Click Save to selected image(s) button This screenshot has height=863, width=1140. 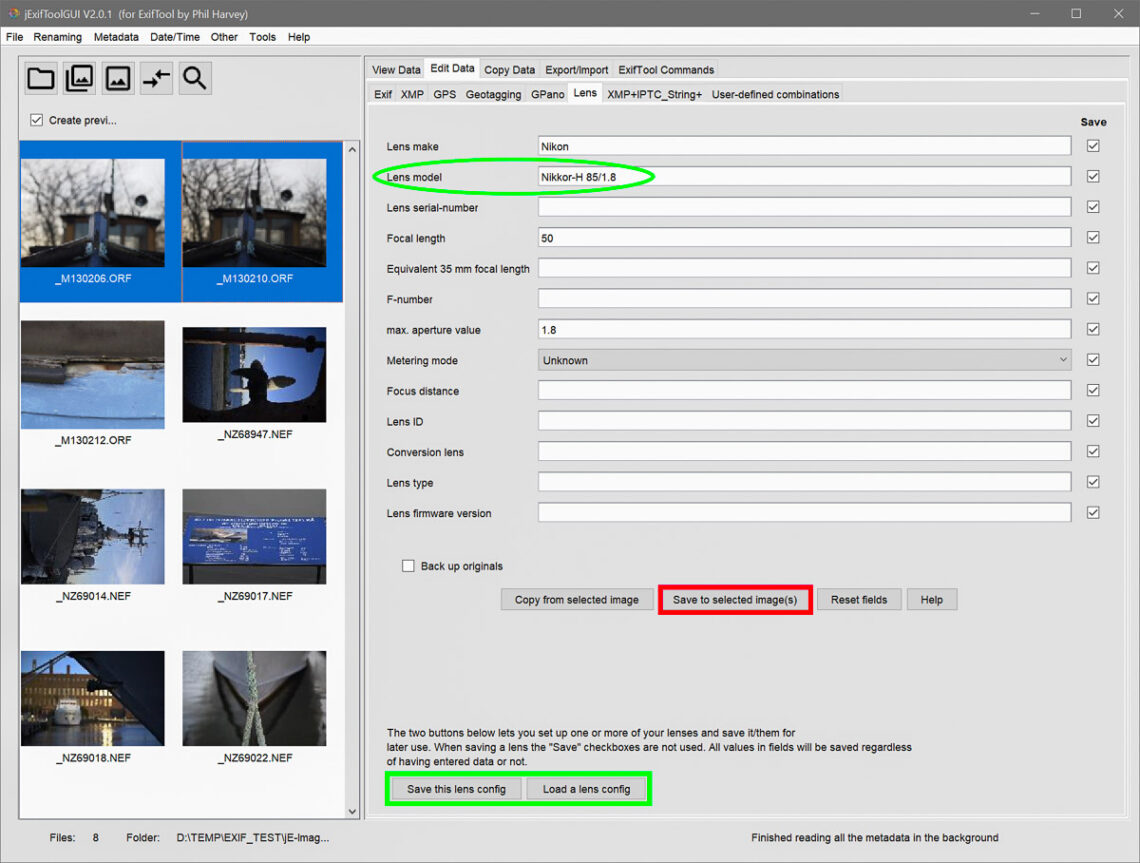tap(735, 600)
